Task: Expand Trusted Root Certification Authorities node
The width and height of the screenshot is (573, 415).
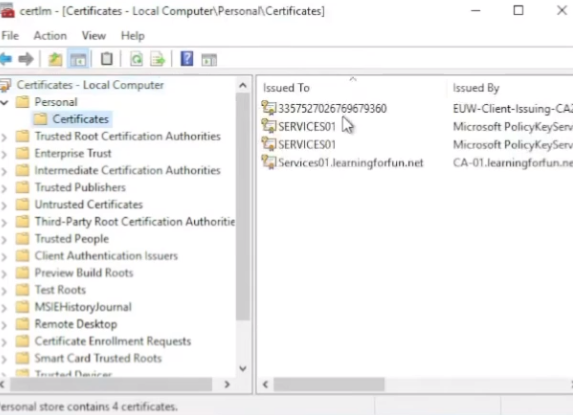Action: pos(4,137)
